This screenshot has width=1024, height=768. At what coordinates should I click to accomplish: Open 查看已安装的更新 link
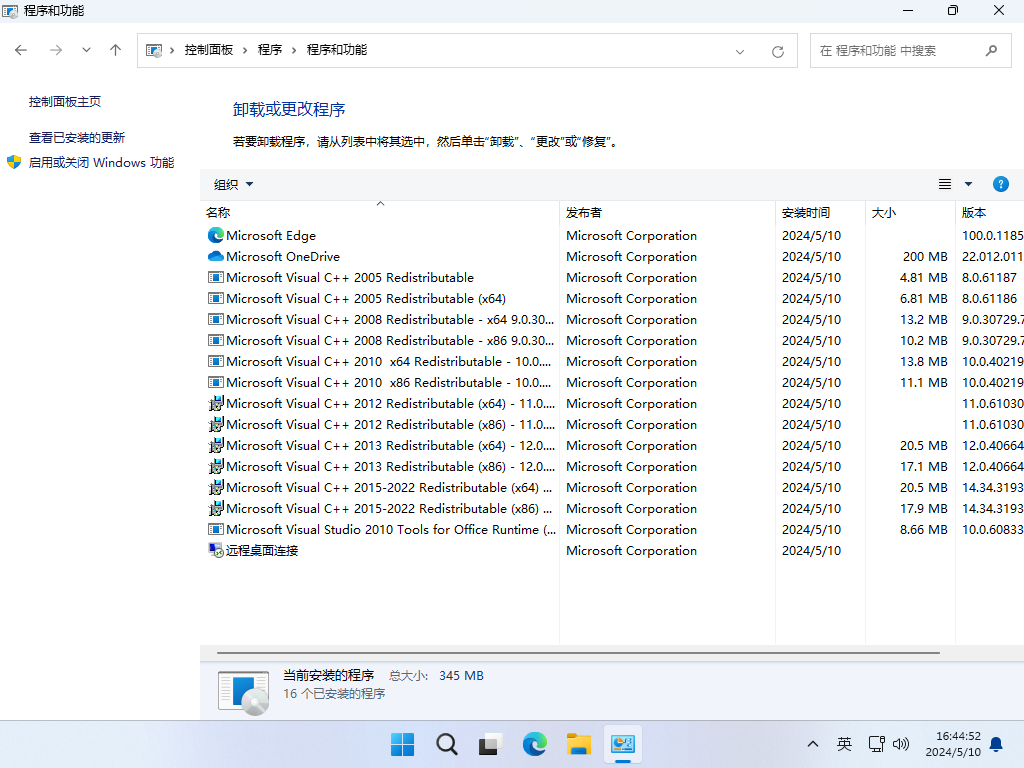(x=77, y=138)
